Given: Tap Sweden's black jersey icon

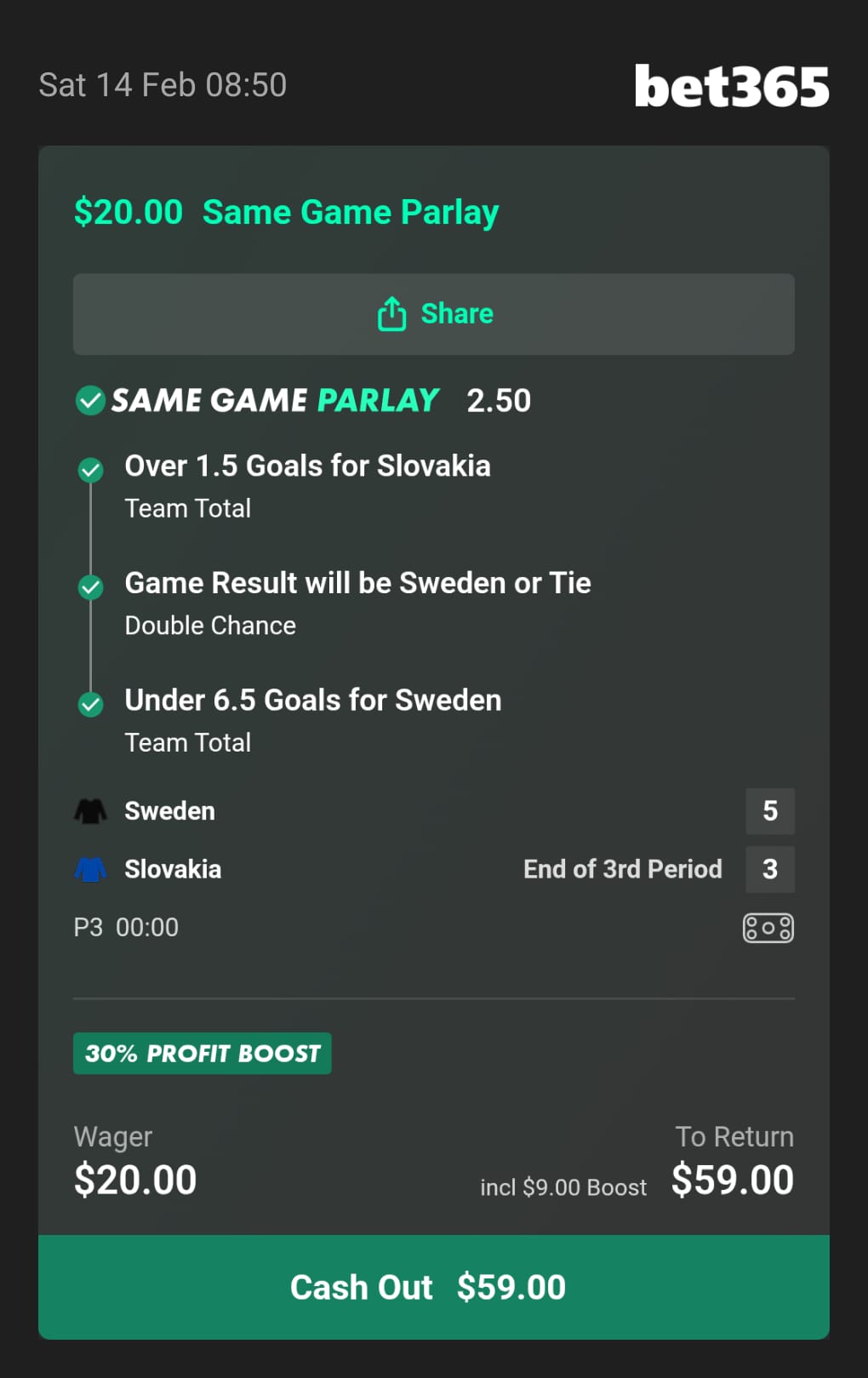Looking at the screenshot, I should point(90,811).
